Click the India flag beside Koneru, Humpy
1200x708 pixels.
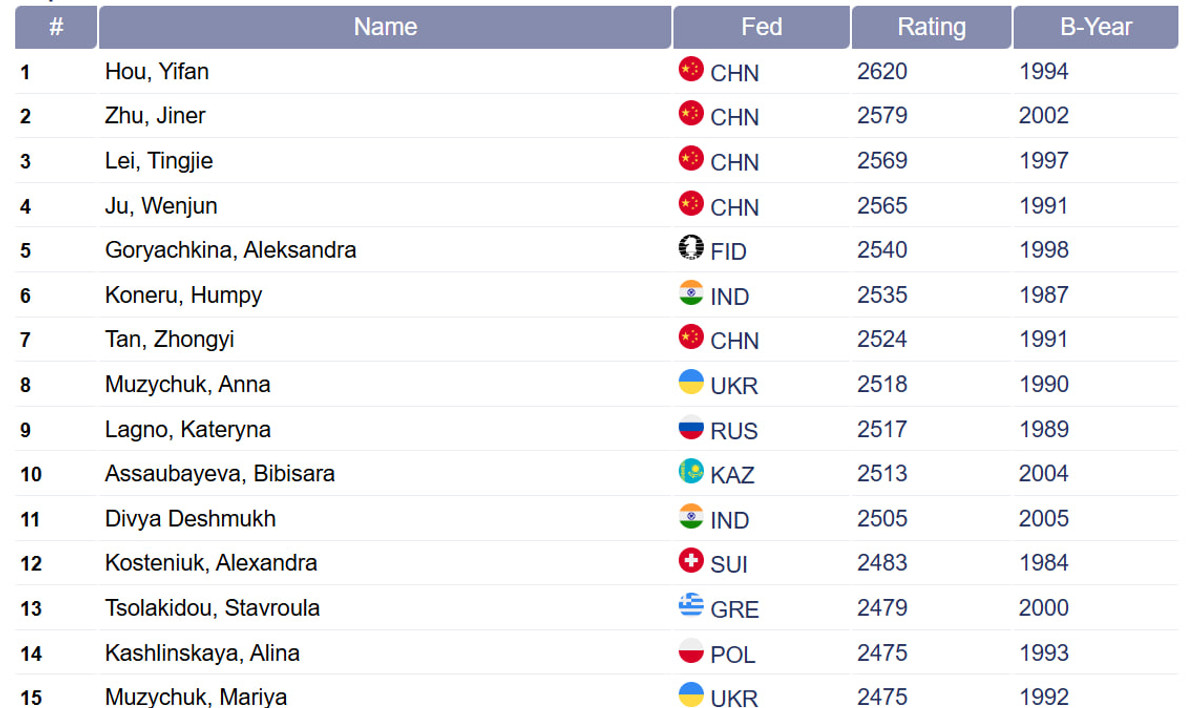(x=691, y=293)
